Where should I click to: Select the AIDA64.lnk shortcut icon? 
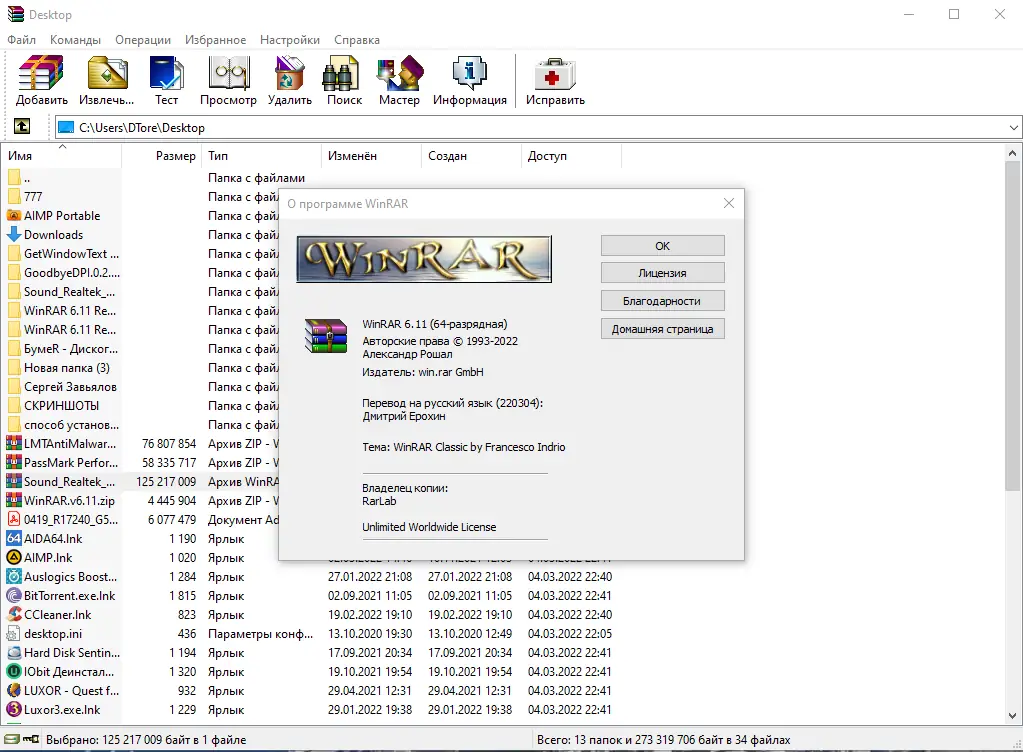[x=14, y=538]
